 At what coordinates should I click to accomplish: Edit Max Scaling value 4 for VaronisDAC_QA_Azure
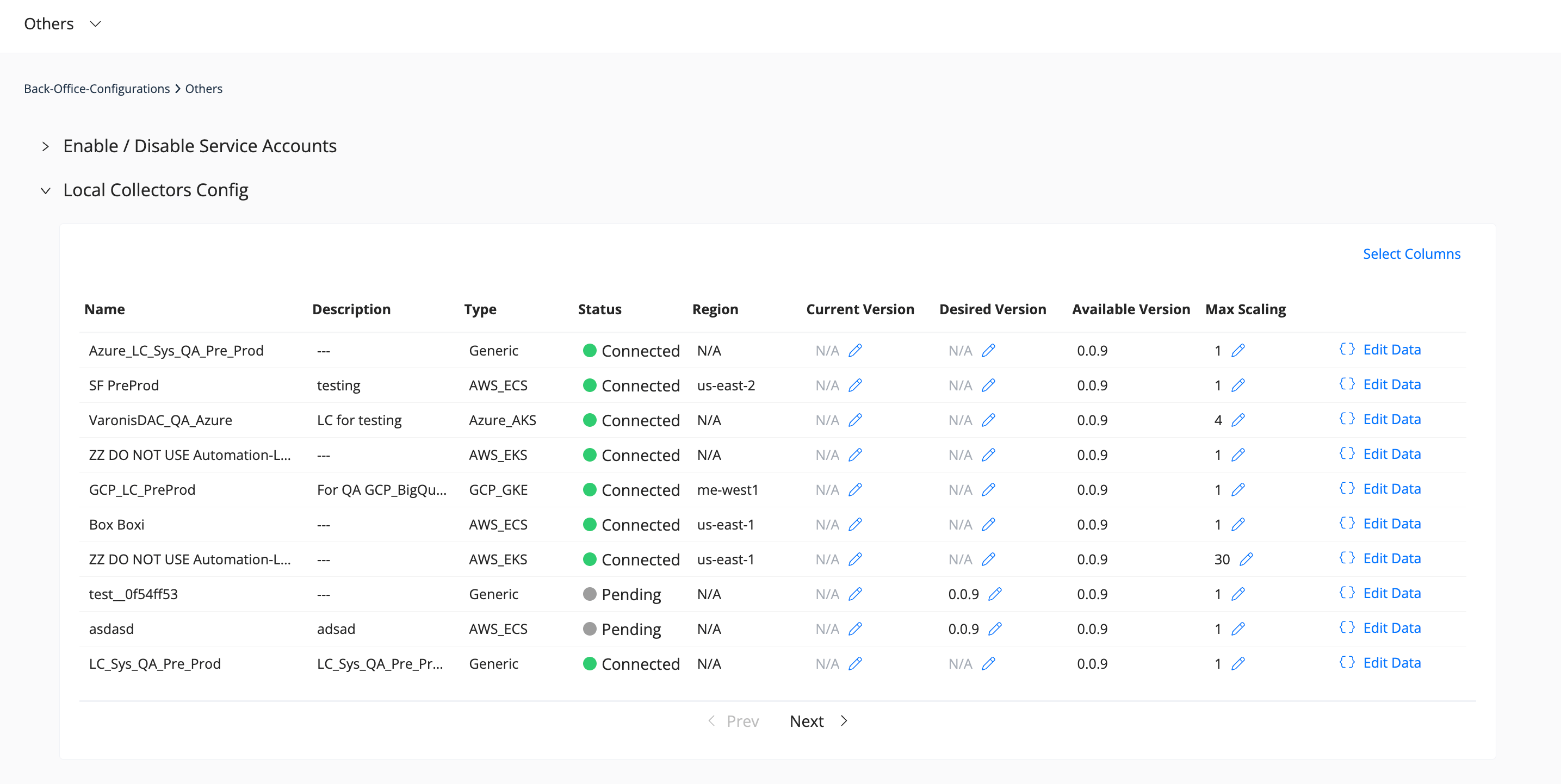tap(1238, 420)
